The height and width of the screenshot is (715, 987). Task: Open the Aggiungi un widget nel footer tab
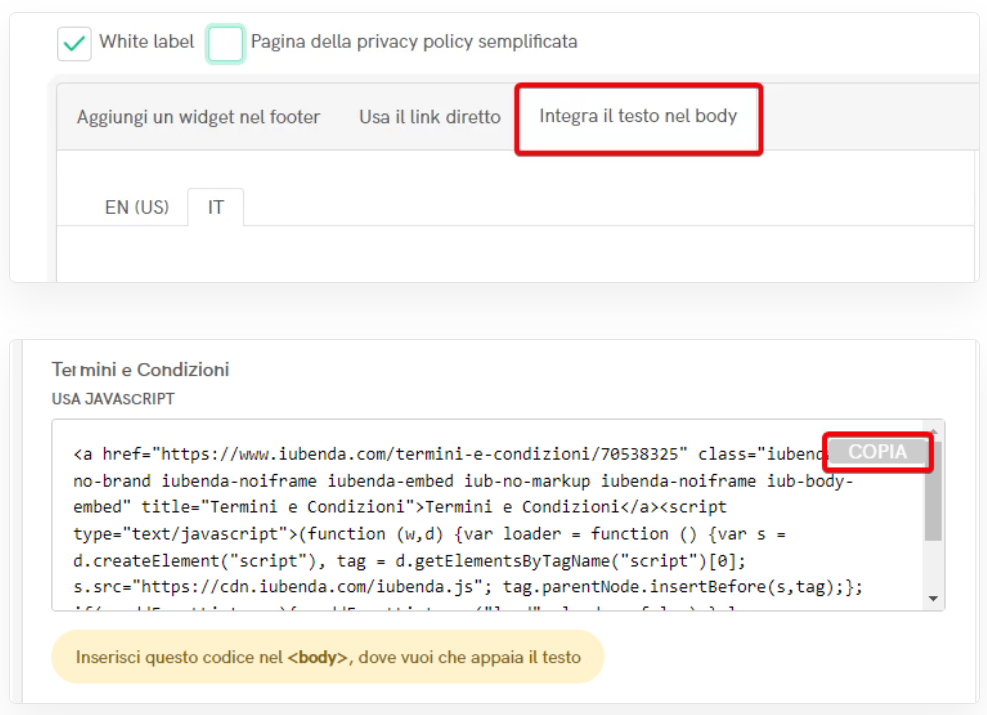coord(198,117)
